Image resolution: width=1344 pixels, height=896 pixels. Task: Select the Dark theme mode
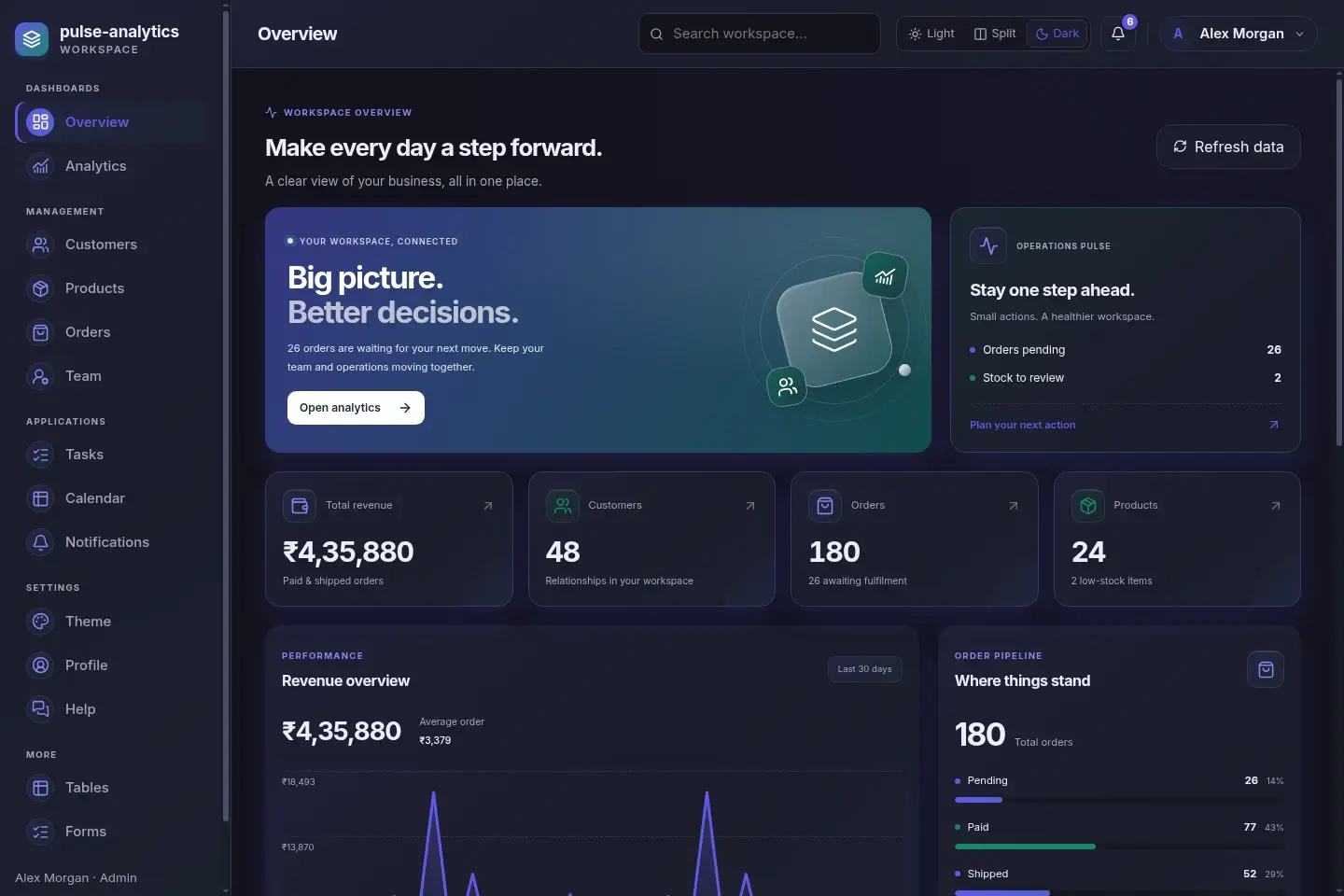[x=1057, y=34]
